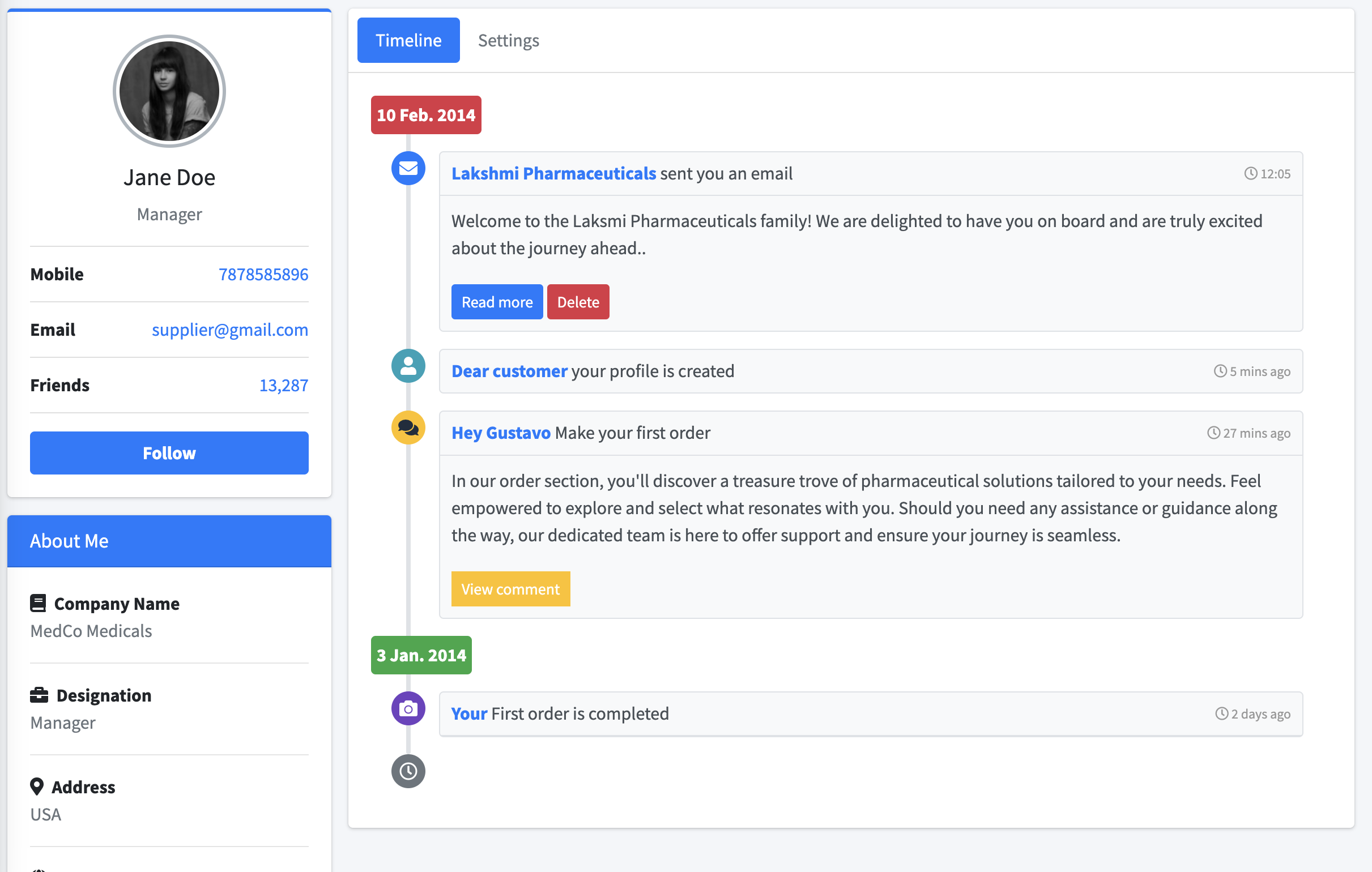The image size is (1372, 872).
Task: Click the teal user profile timeline icon
Action: pyautogui.click(x=408, y=366)
